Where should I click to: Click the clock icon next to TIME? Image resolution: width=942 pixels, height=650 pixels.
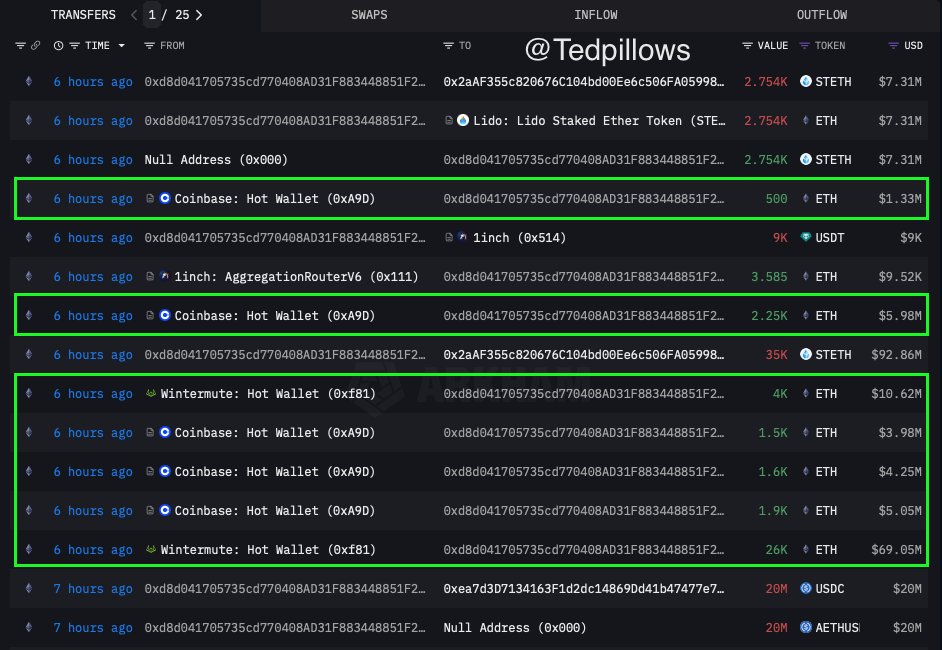[57, 45]
